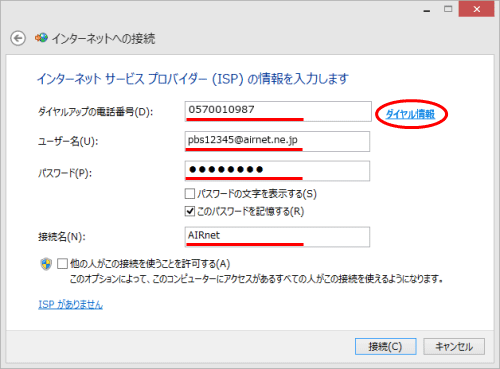Screen dimensions: 500x369
Task: Click the パスワード(P) label
Action: [x=65, y=173]
